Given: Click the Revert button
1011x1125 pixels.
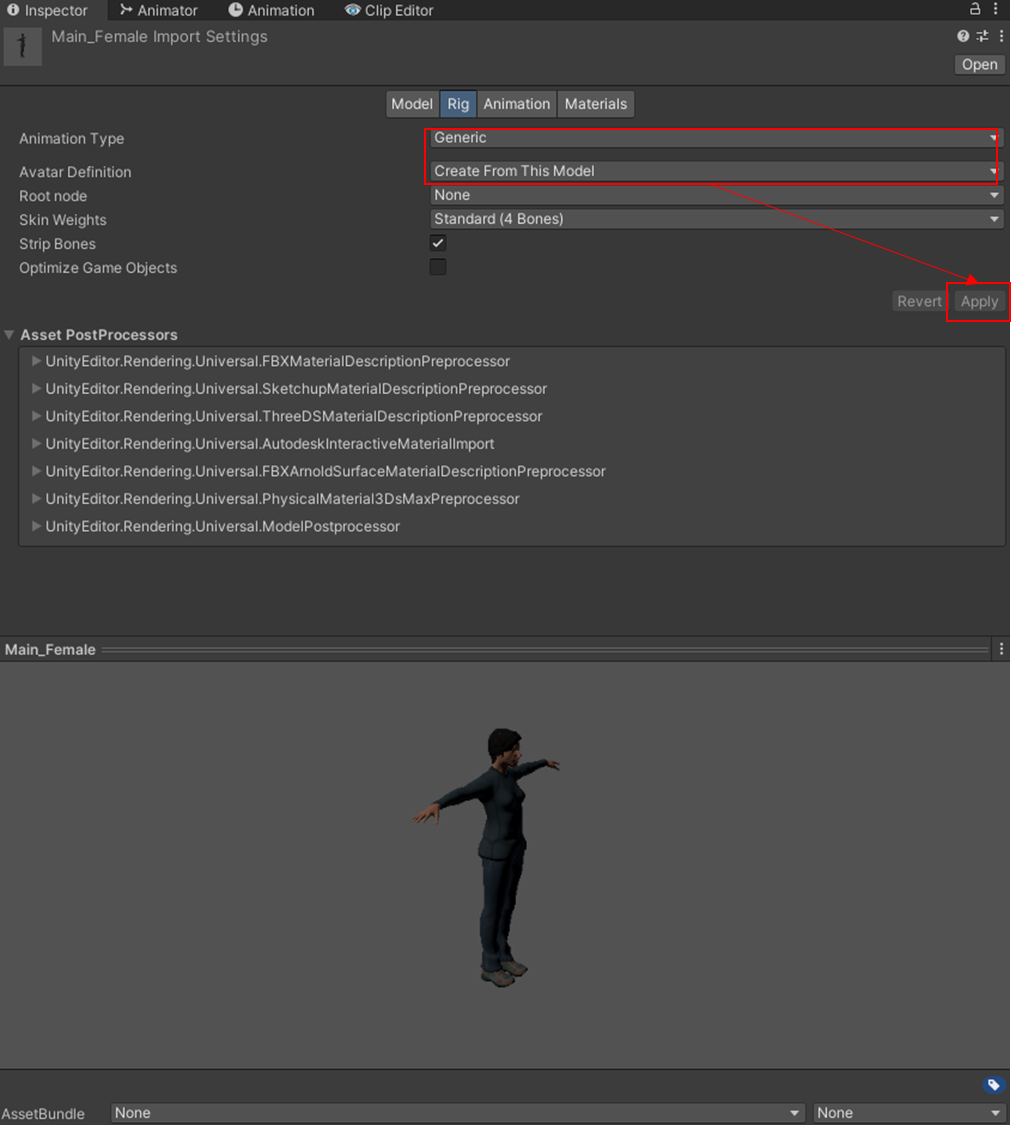Looking at the screenshot, I should tap(918, 301).
